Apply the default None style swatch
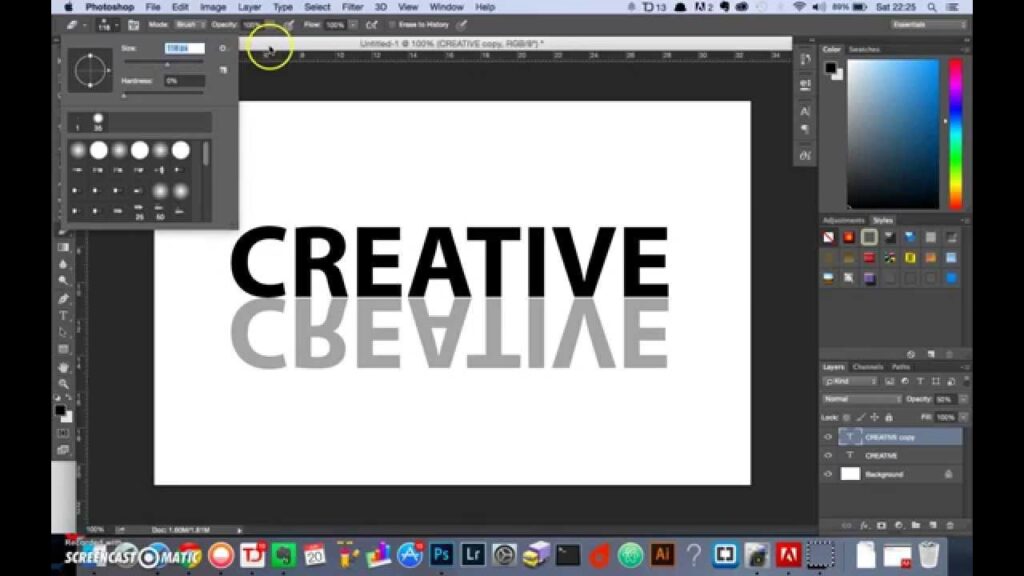Image resolution: width=1024 pixels, height=576 pixels. click(829, 238)
